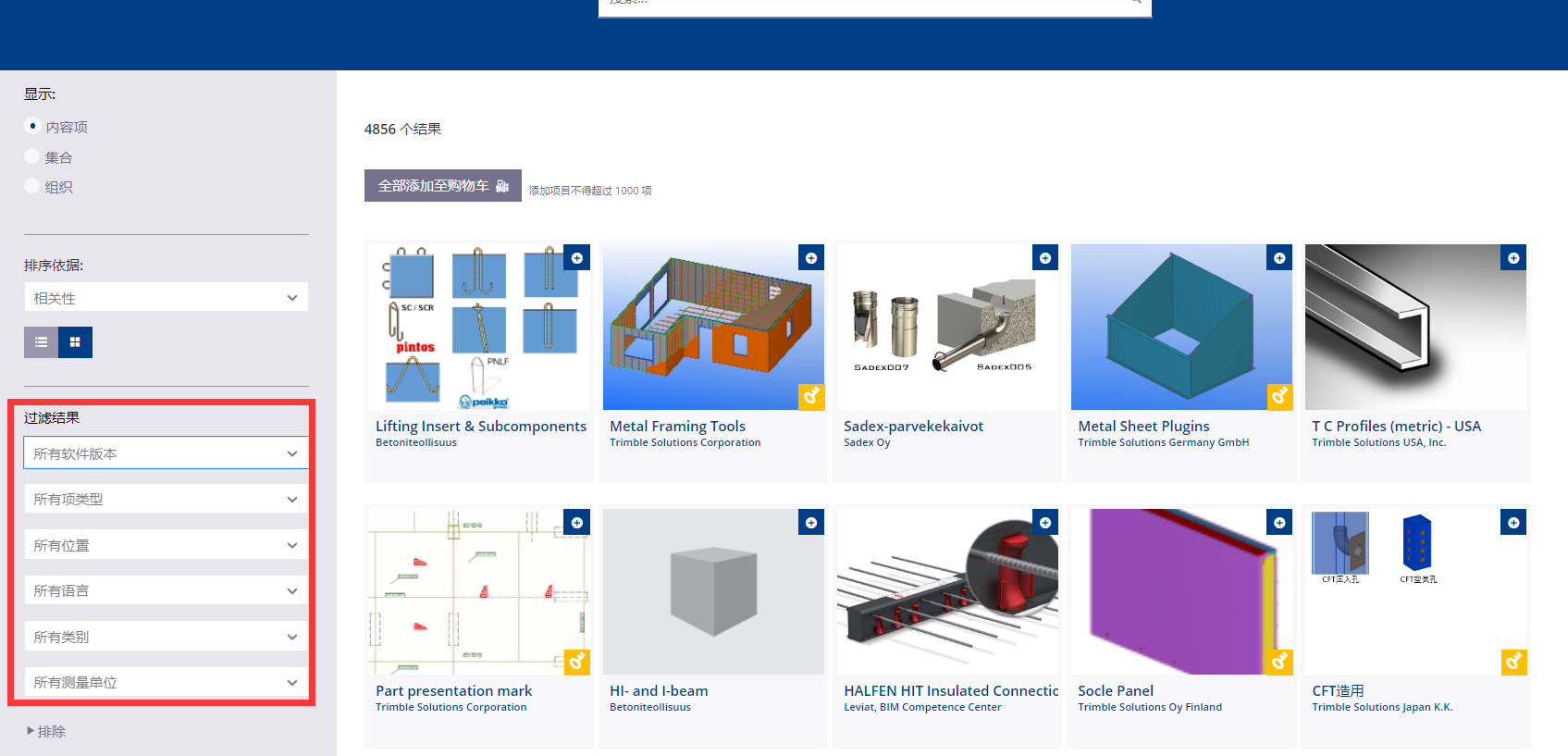Image resolution: width=1568 pixels, height=756 pixels.
Task: Open HI- and I-beam thumbnail
Action: pyautogui.click(x=713, y=591)
